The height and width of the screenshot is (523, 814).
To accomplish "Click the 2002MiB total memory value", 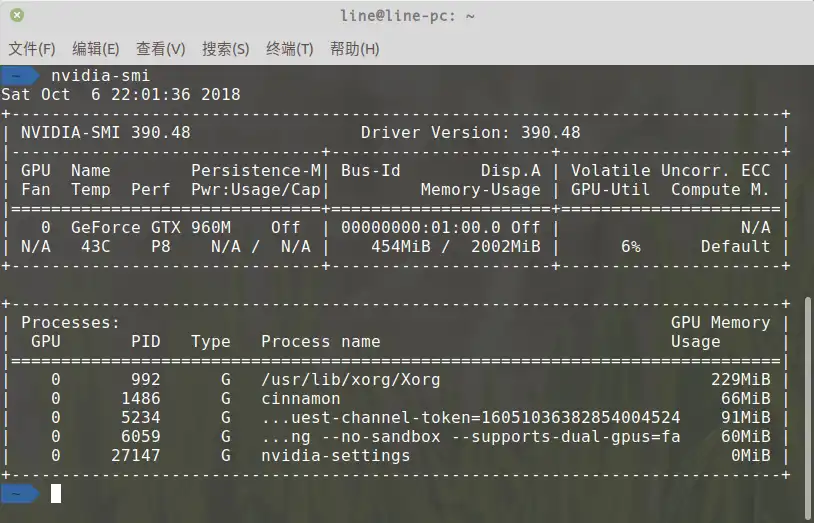I will click(x=506, y=246).
